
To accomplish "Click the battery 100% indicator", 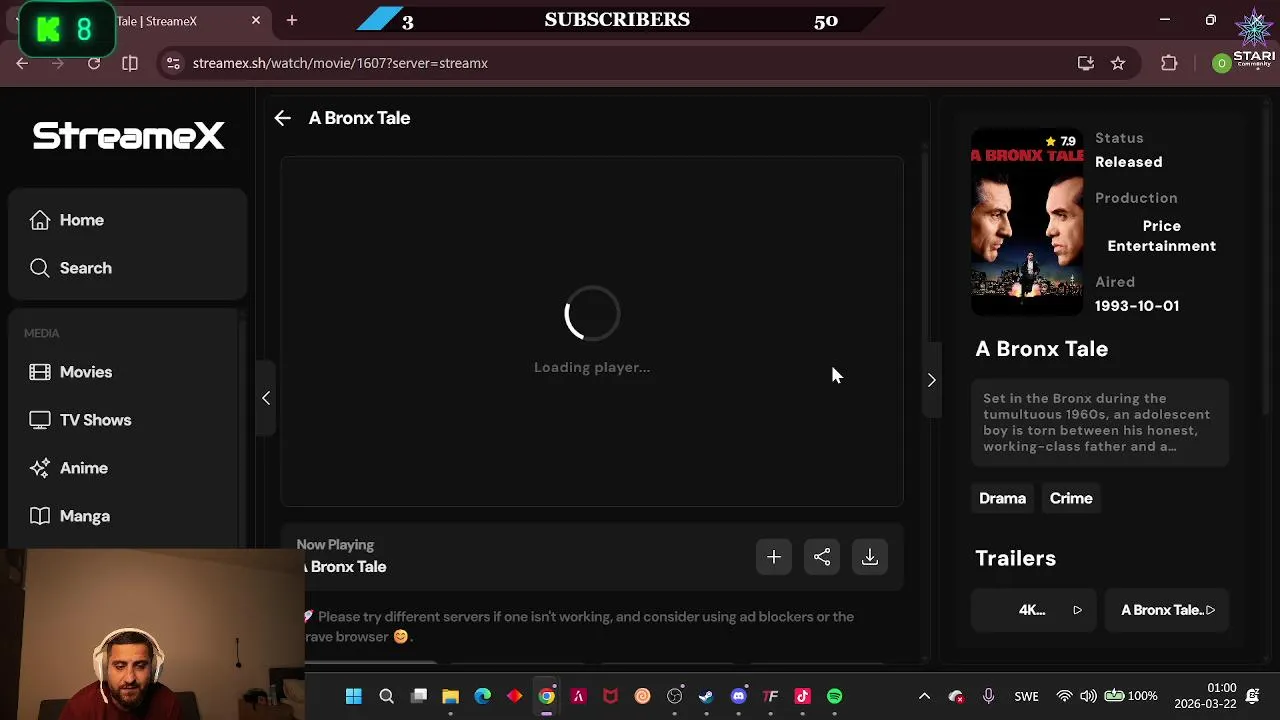I will (1130, 696).
